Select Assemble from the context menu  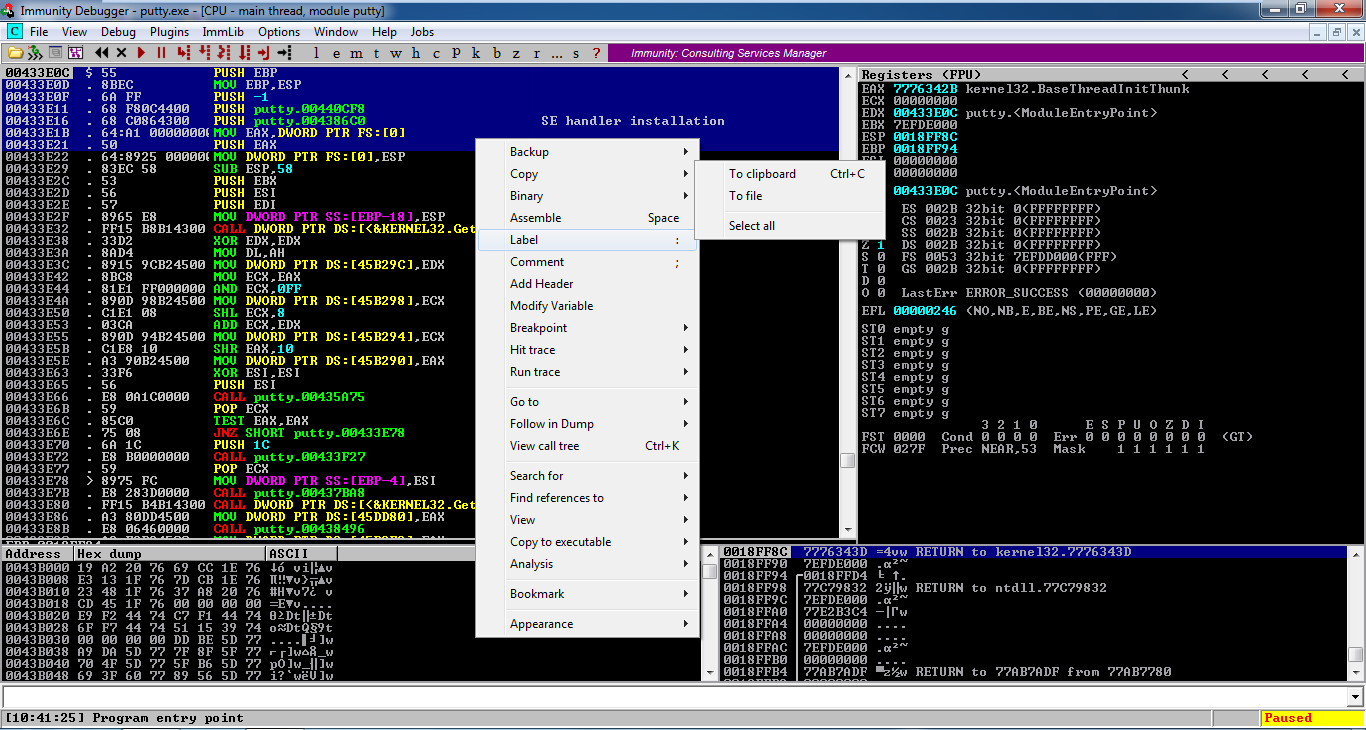point(587,218)
